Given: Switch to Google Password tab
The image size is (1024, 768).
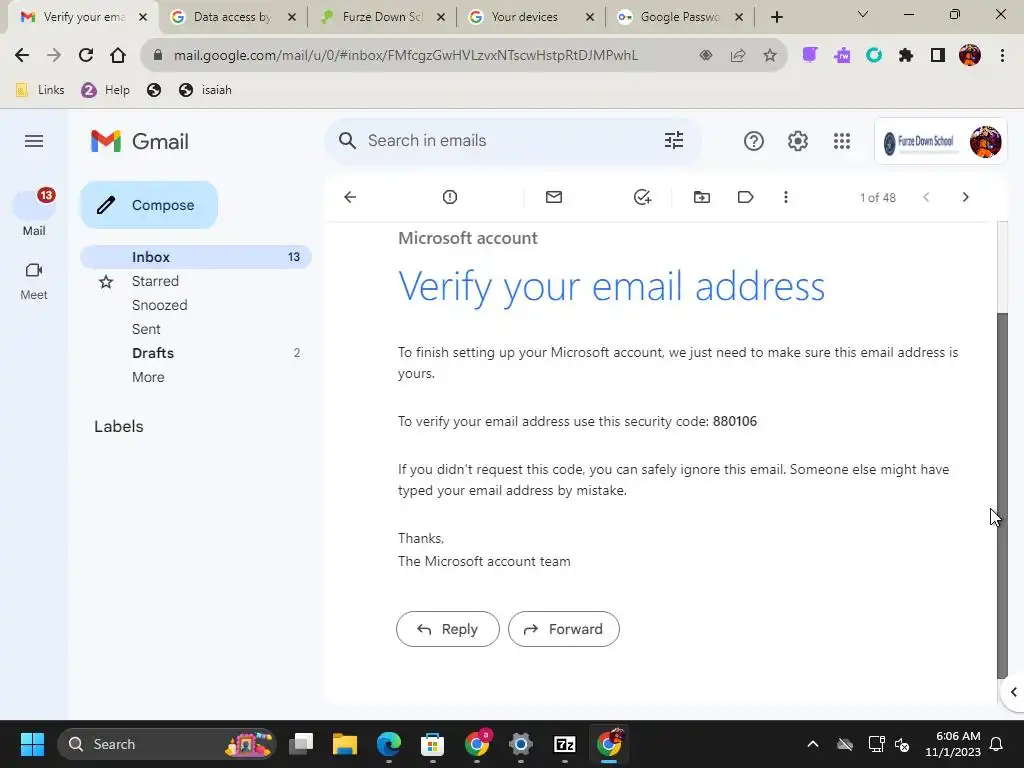Looking at the screenshot, I should point(680,17).
